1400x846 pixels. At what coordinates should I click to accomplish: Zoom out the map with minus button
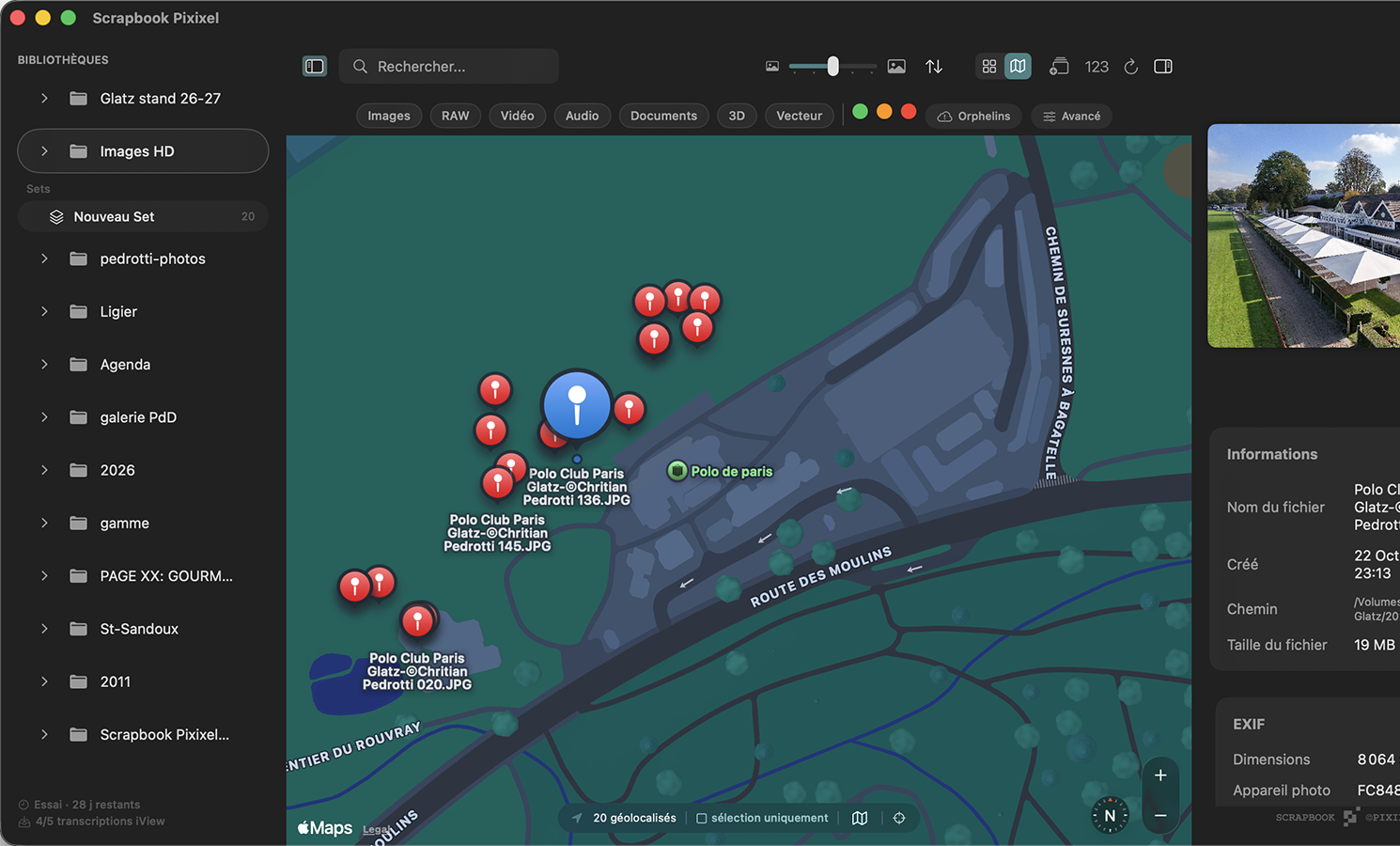(x=1160, y=815)
